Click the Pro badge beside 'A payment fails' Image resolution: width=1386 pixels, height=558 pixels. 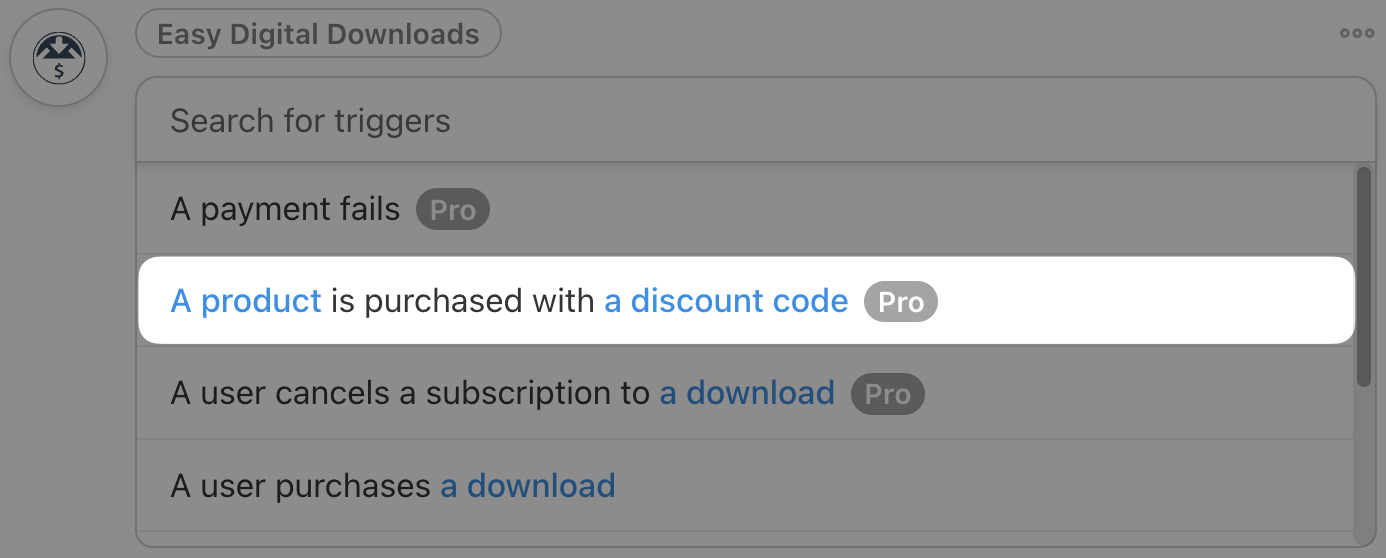click(x=453, y=210)
